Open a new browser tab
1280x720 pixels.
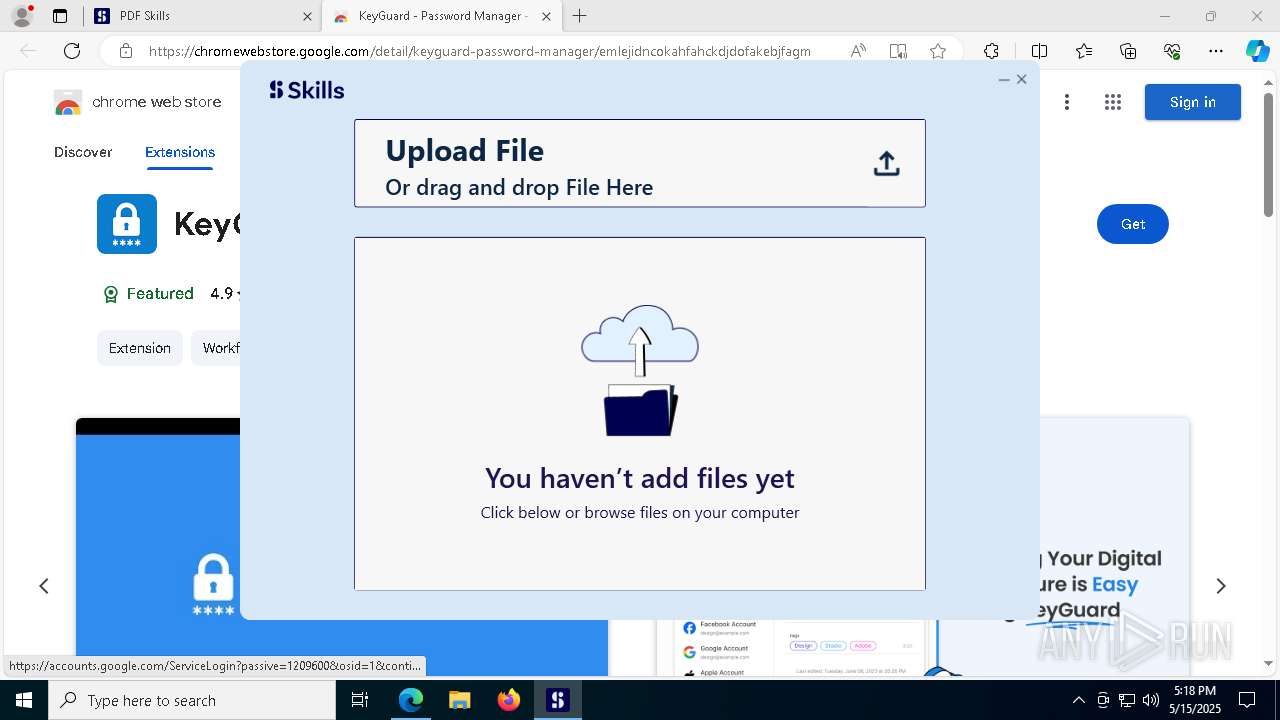click(x=580, y=16)
